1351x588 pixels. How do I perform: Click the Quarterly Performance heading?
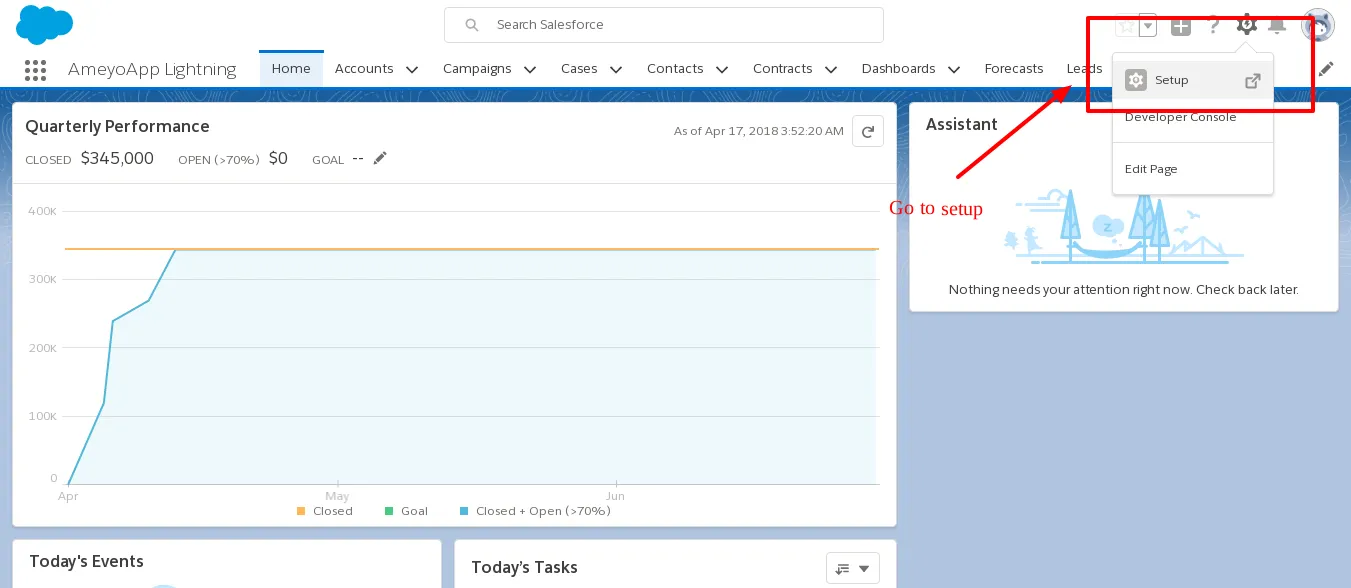117,126
